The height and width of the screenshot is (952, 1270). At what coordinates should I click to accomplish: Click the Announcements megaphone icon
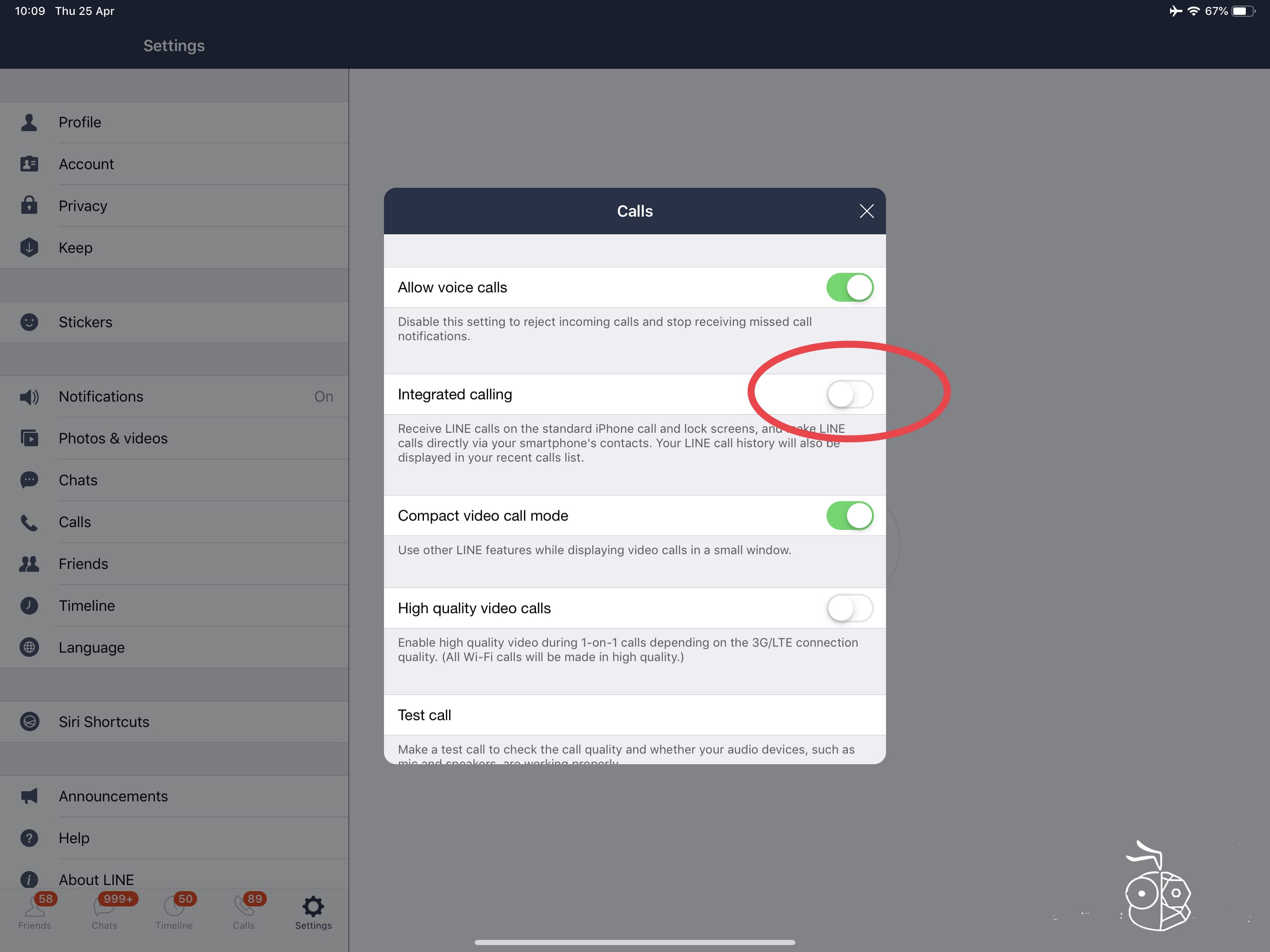point(29,796)
